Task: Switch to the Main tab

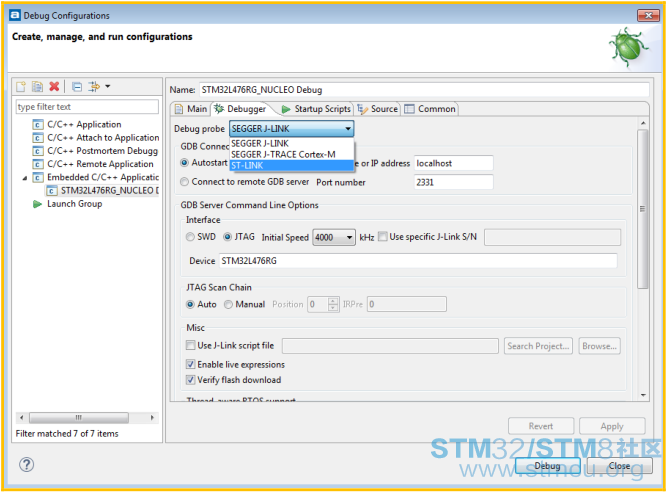Action: [191, 109]
